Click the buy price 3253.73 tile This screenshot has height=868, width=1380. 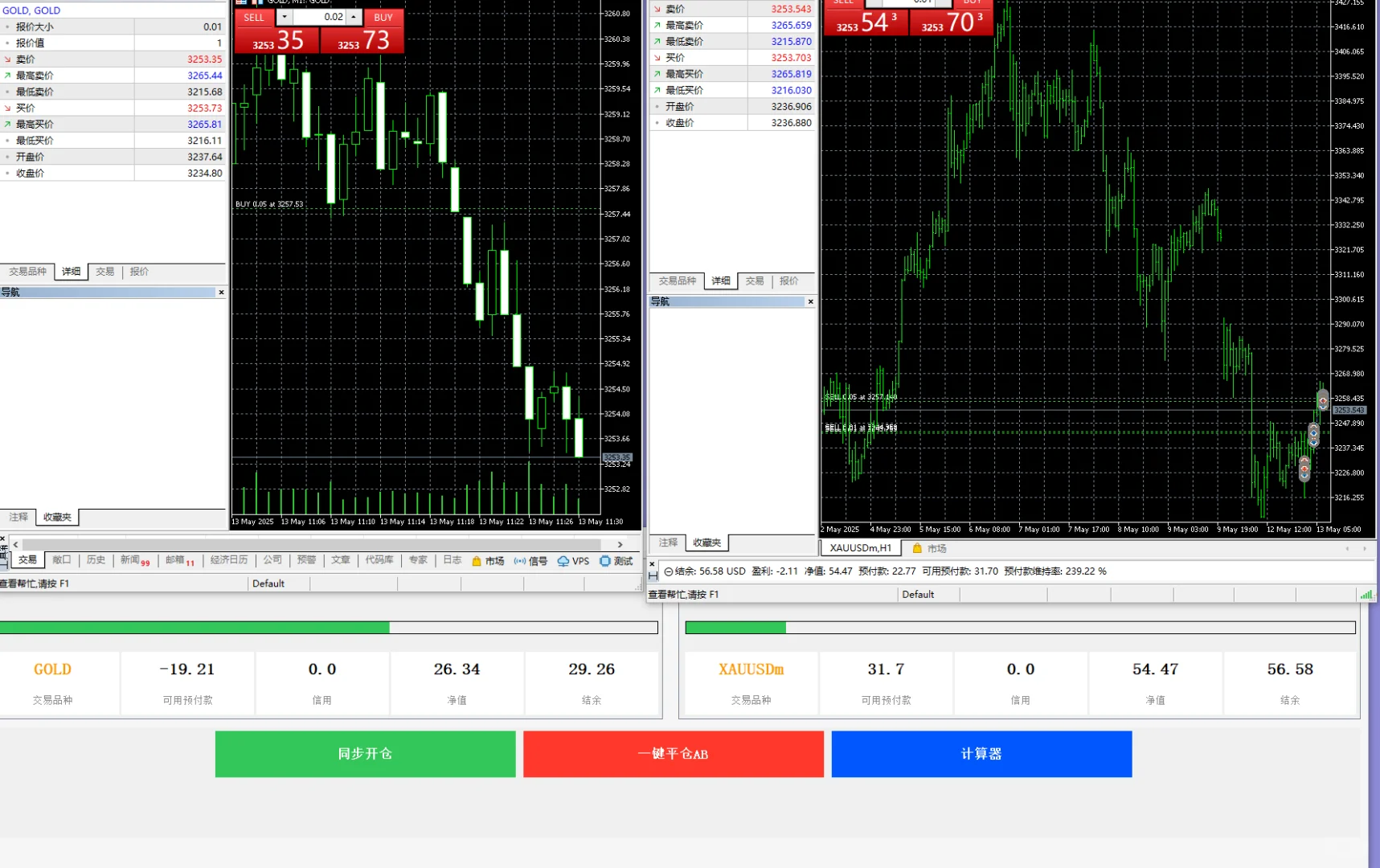pyautogui.click(x=362, y=40)
